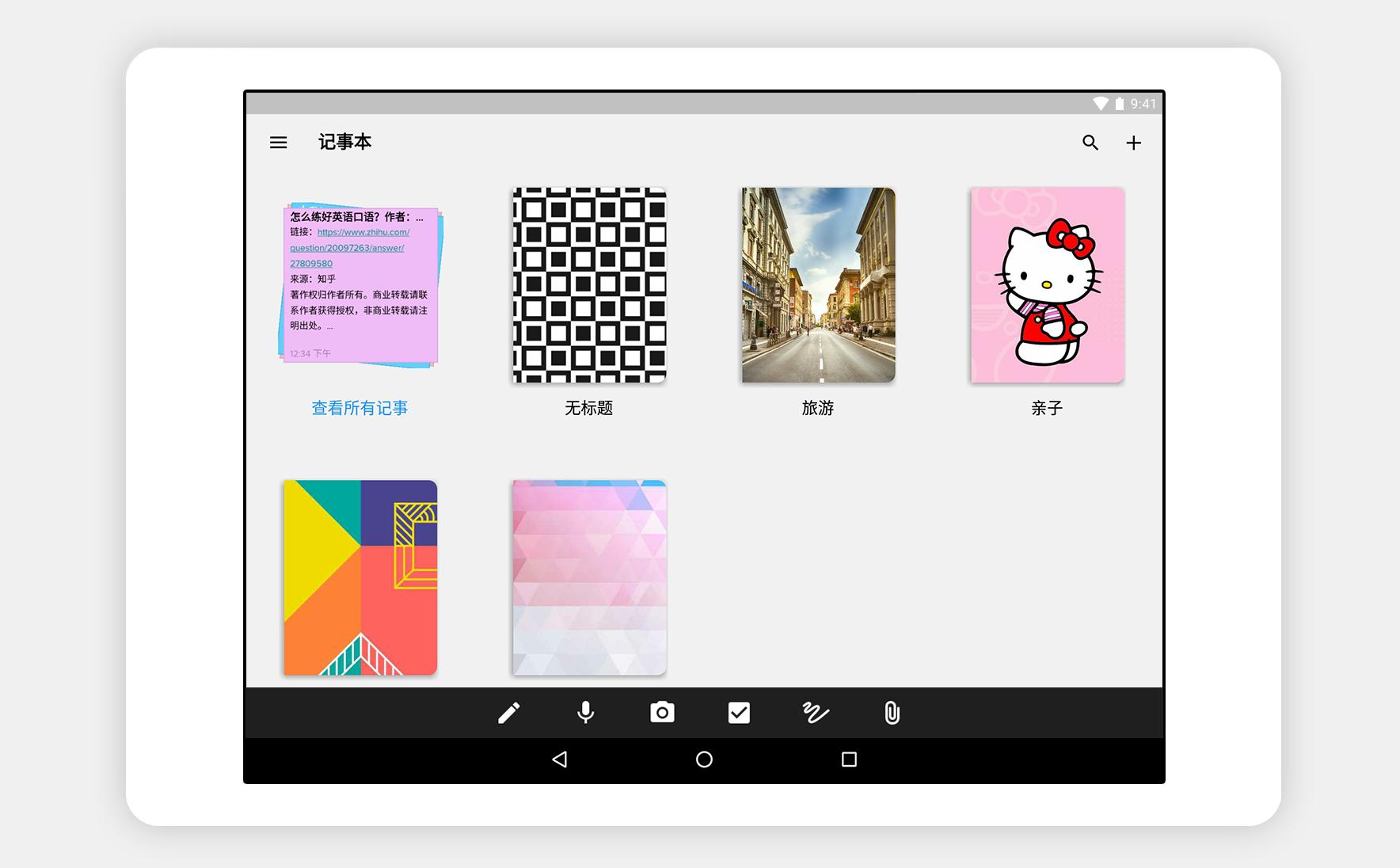Open the black-and-white checkered notebook cover
The image size is (1400, 868).
(589, 285)
